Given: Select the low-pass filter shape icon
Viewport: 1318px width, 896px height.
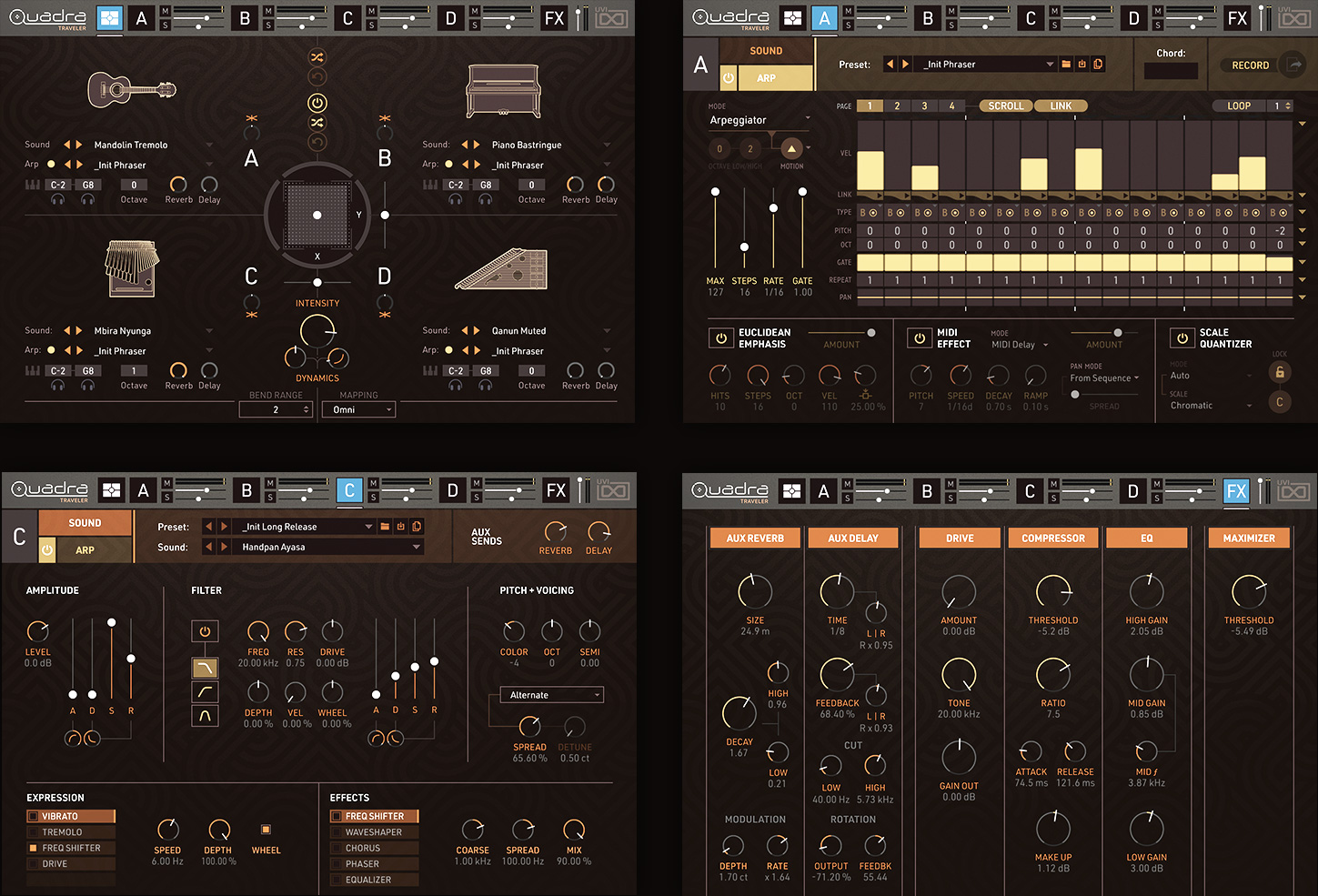Looking at the screenshot, I should [x=205, y=669].
